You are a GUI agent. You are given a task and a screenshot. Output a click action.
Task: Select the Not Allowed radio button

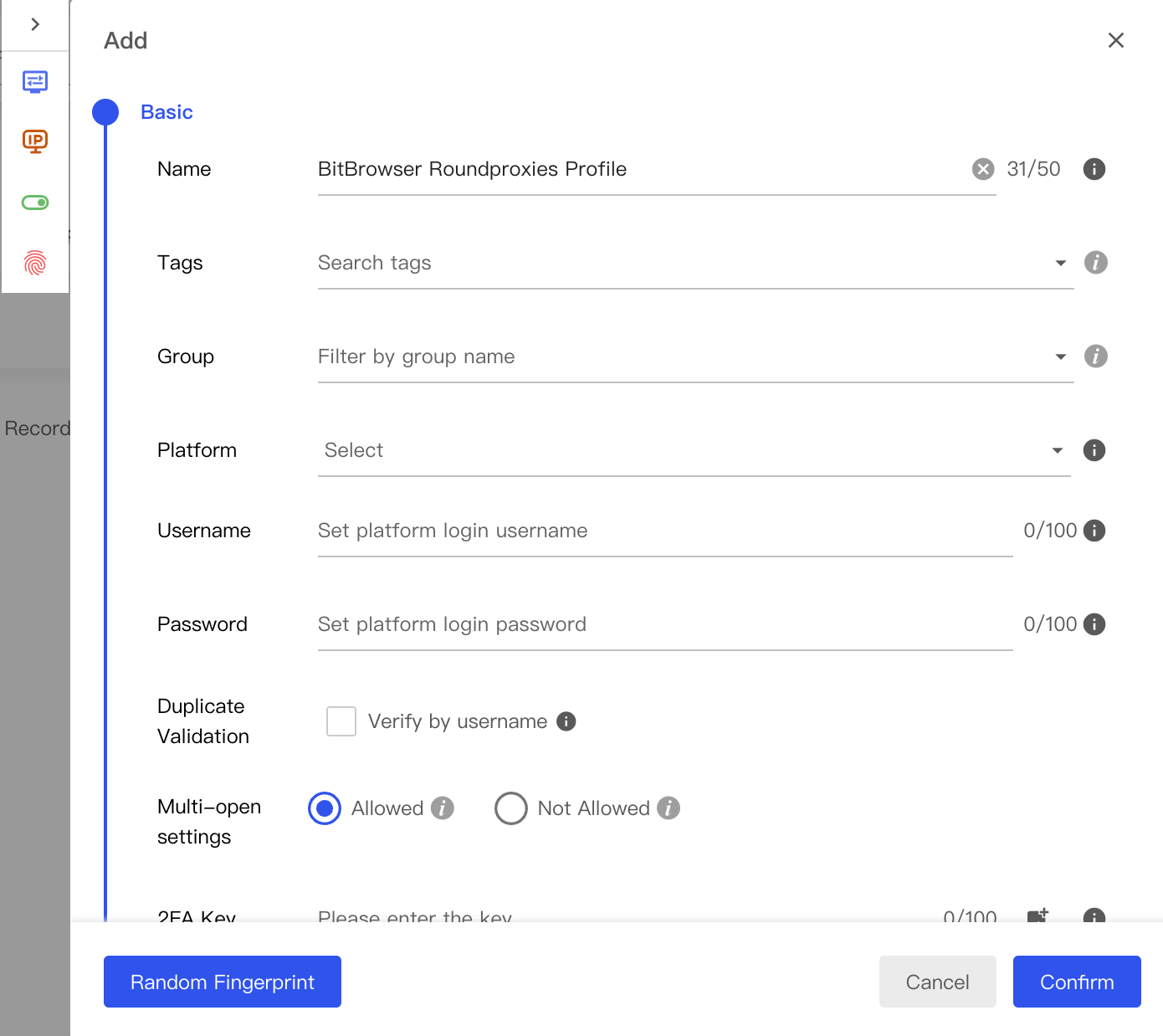[511, 808]
